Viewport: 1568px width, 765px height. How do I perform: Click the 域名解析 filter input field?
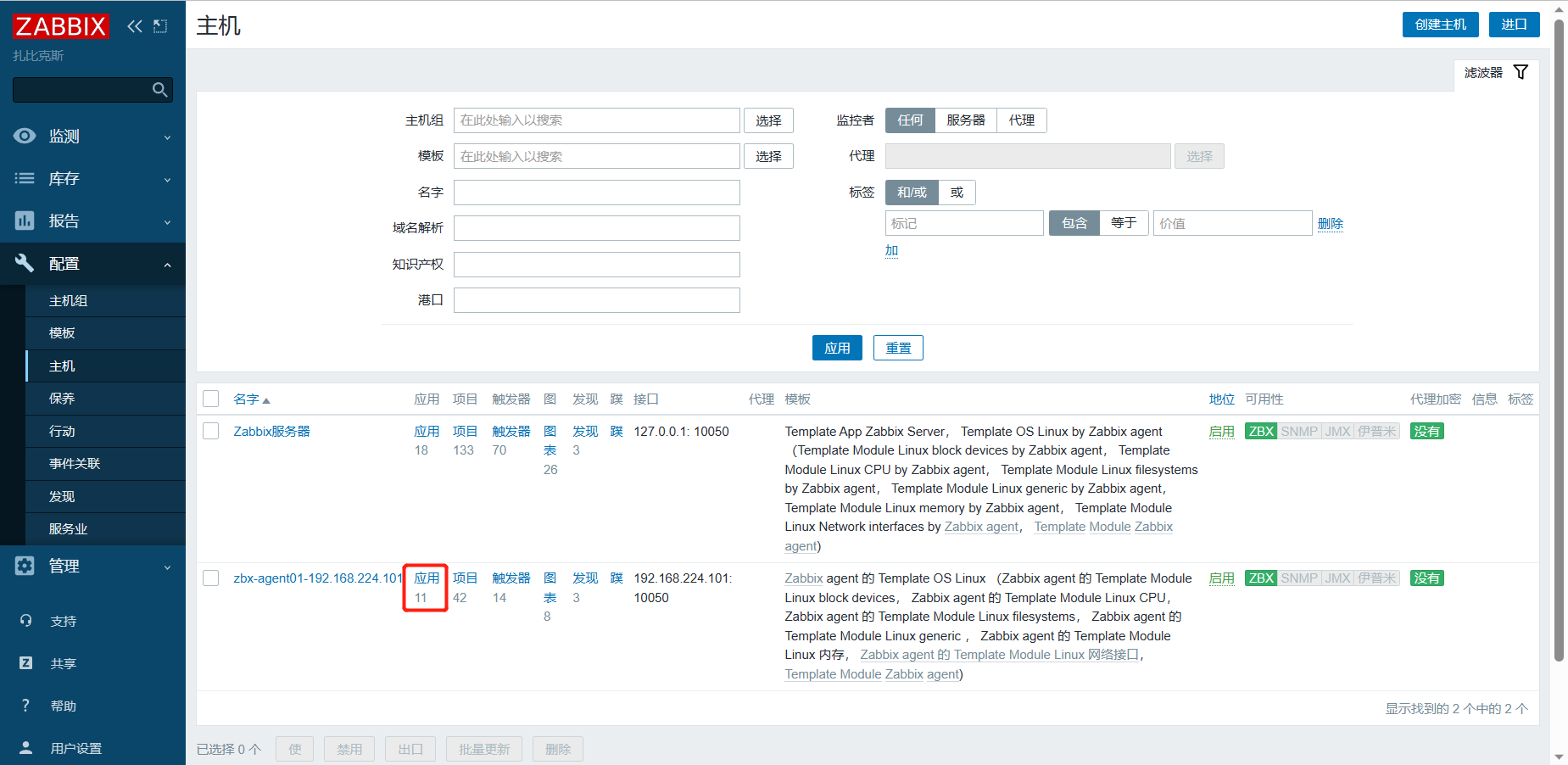(597, 228)
